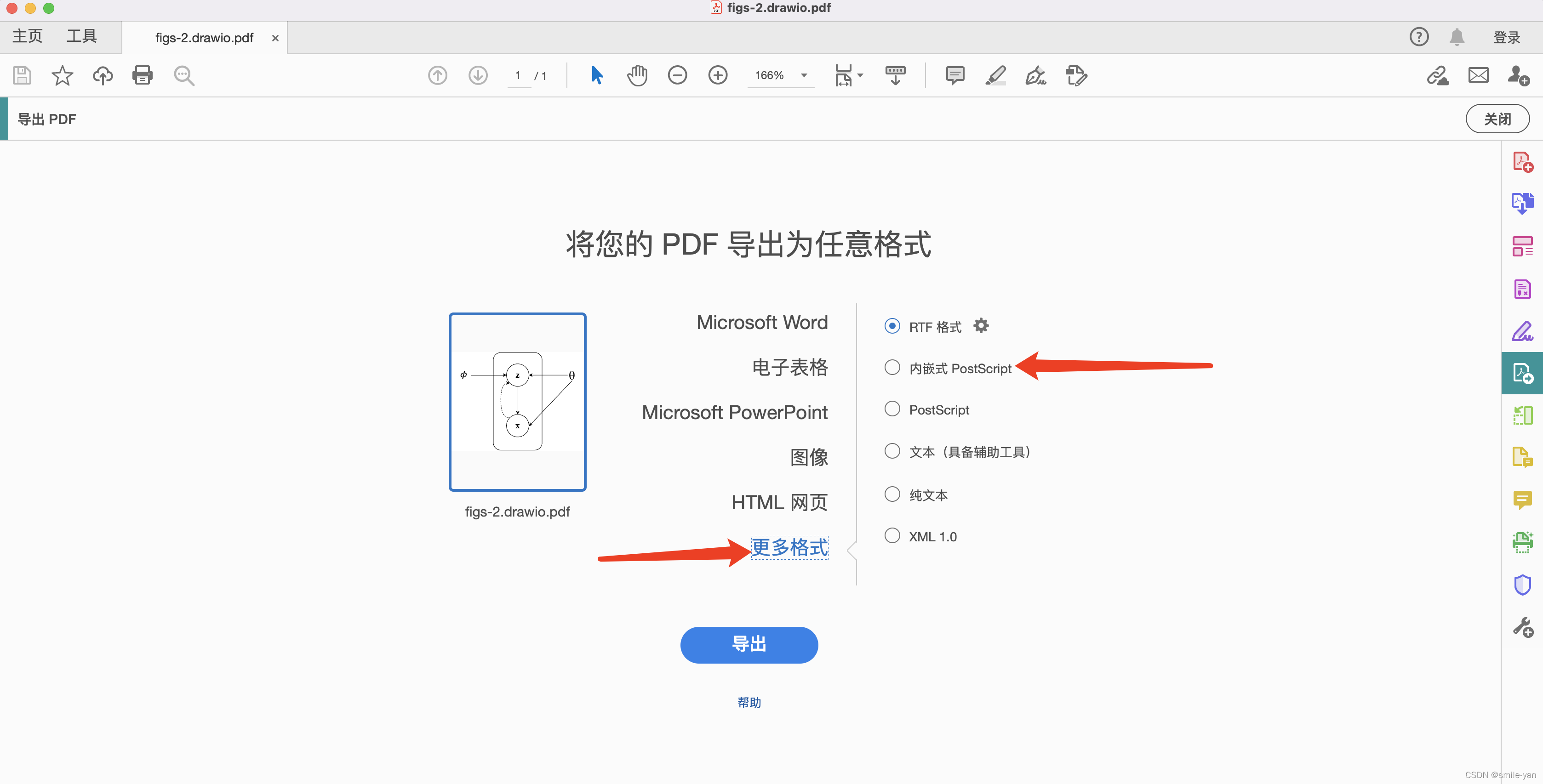
Task: Choose Microsoft Word export category
Action: (761, 322)
